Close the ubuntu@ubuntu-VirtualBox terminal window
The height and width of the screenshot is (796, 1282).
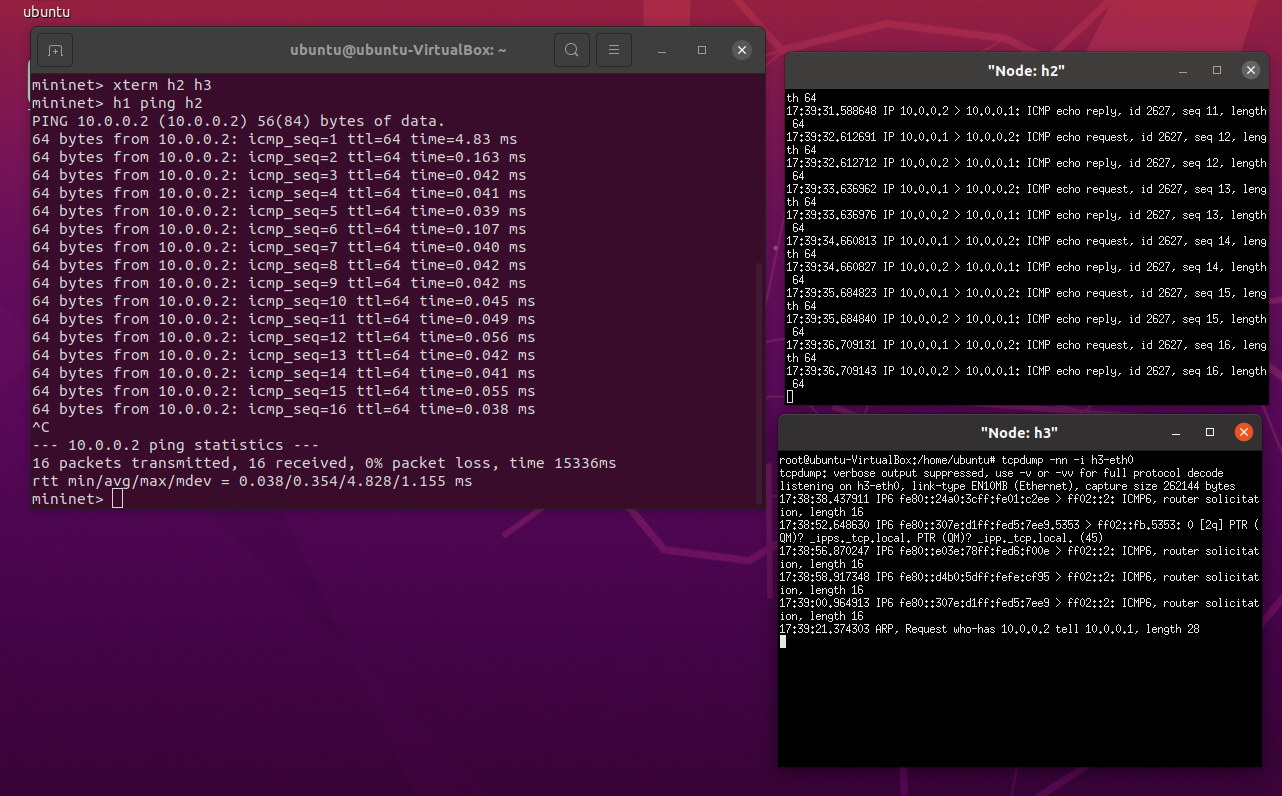pos(742,50)
